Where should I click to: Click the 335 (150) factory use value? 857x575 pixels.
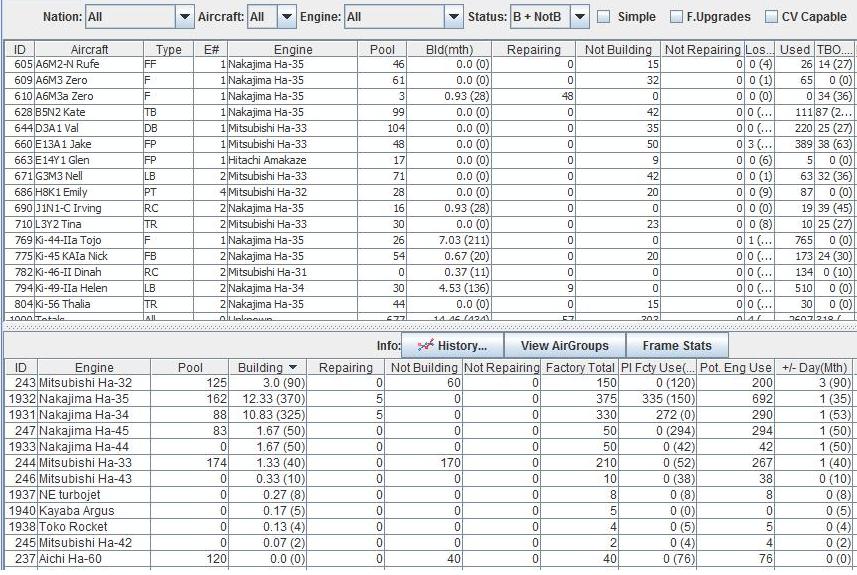pyautogui.click(x=668, y=398)
